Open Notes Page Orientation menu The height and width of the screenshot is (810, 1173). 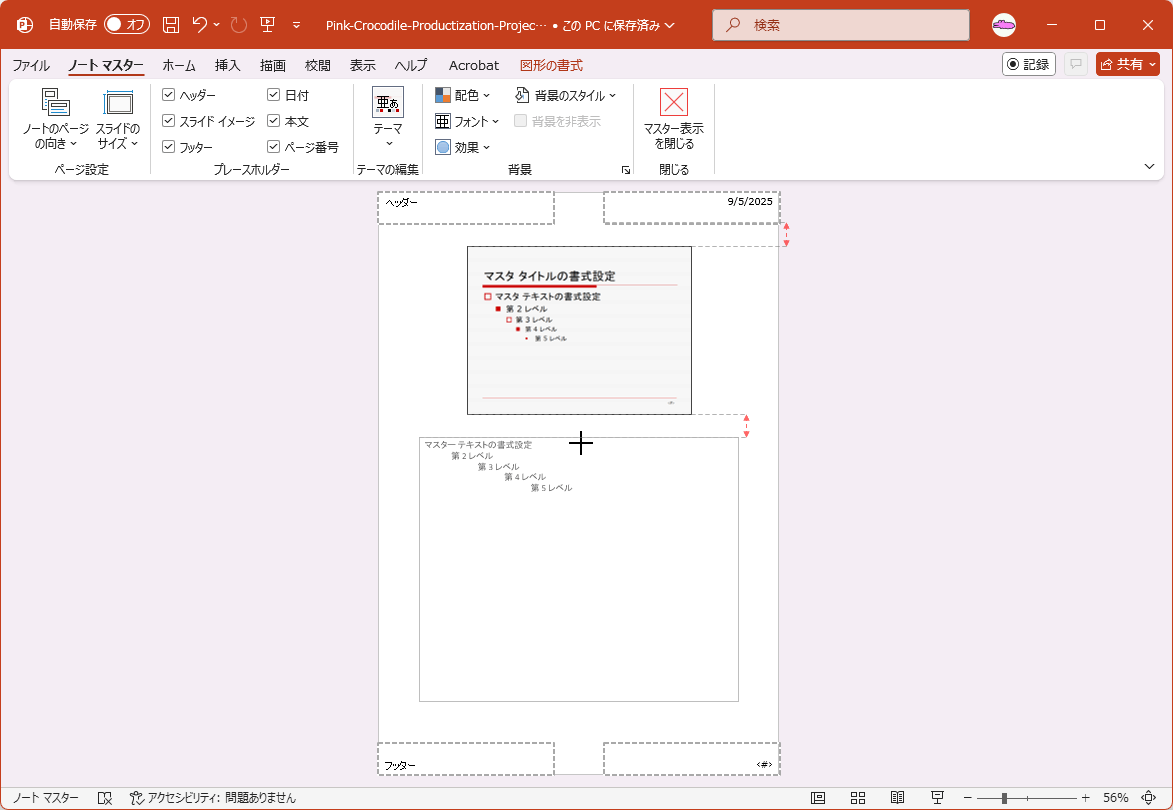(55, 120)
